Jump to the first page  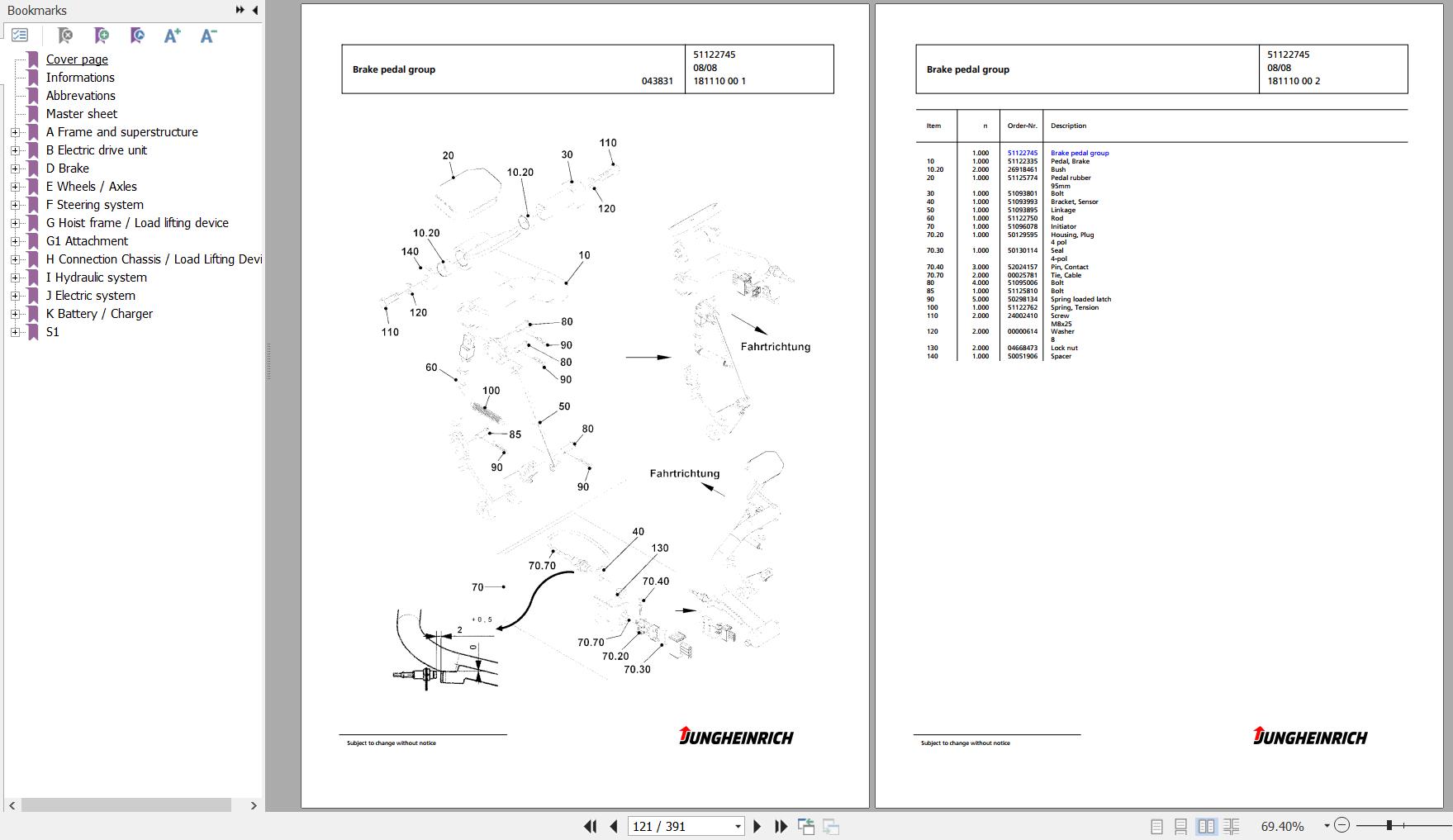pos(590,826)
